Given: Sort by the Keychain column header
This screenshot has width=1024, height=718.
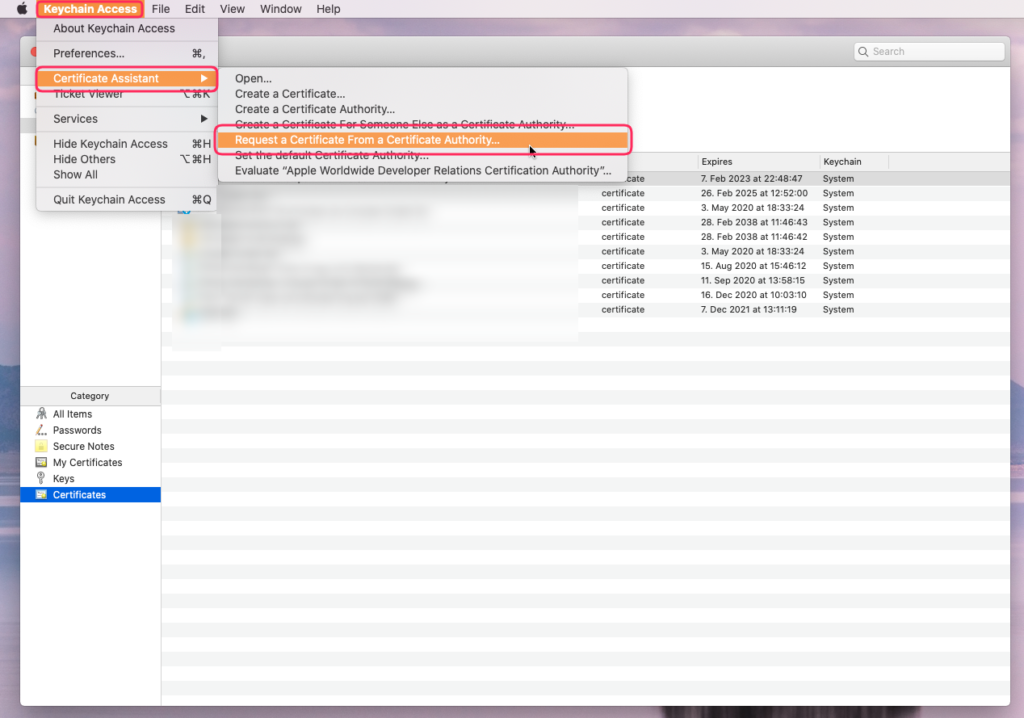Looking at the screenshot, I should [x=853, y=161].
